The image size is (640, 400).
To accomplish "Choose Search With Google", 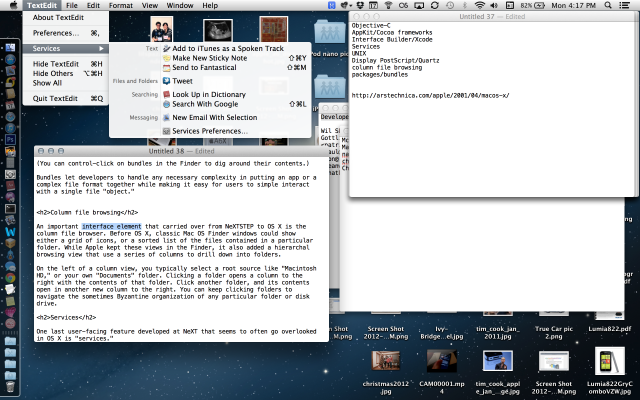I will (x=235, y=104).
